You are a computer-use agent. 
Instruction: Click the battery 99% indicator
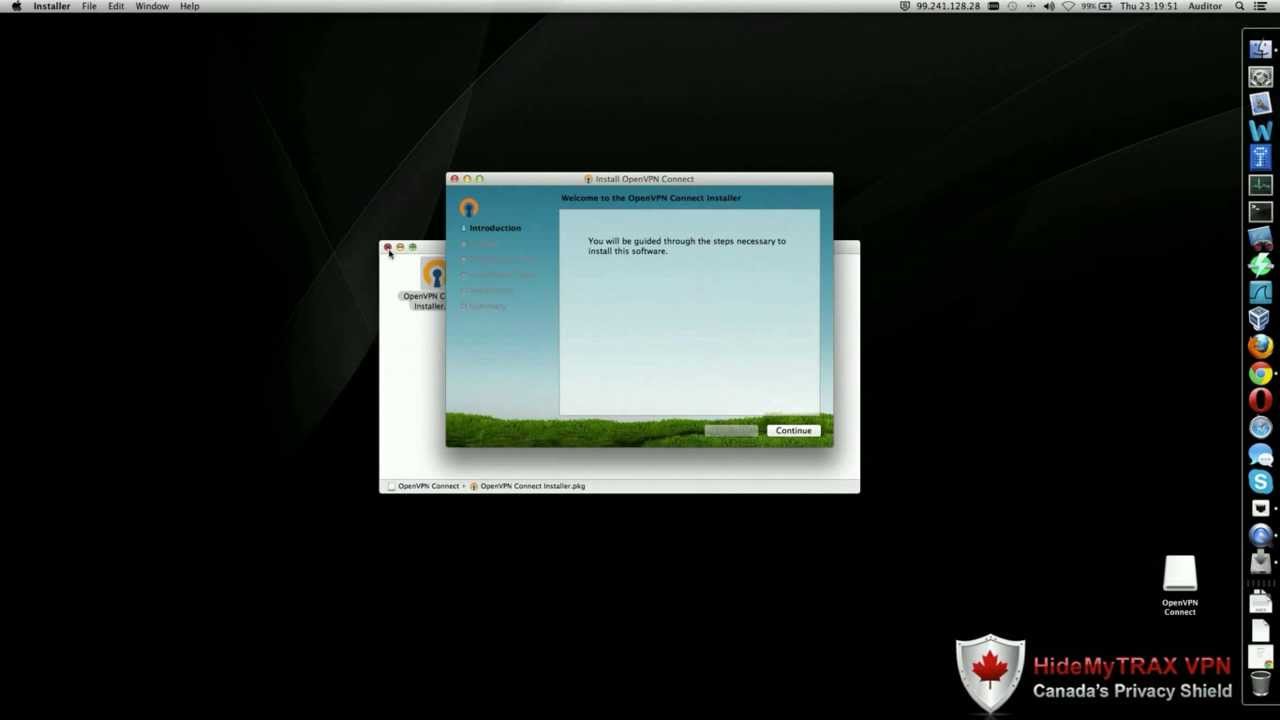click(1096, 6)
